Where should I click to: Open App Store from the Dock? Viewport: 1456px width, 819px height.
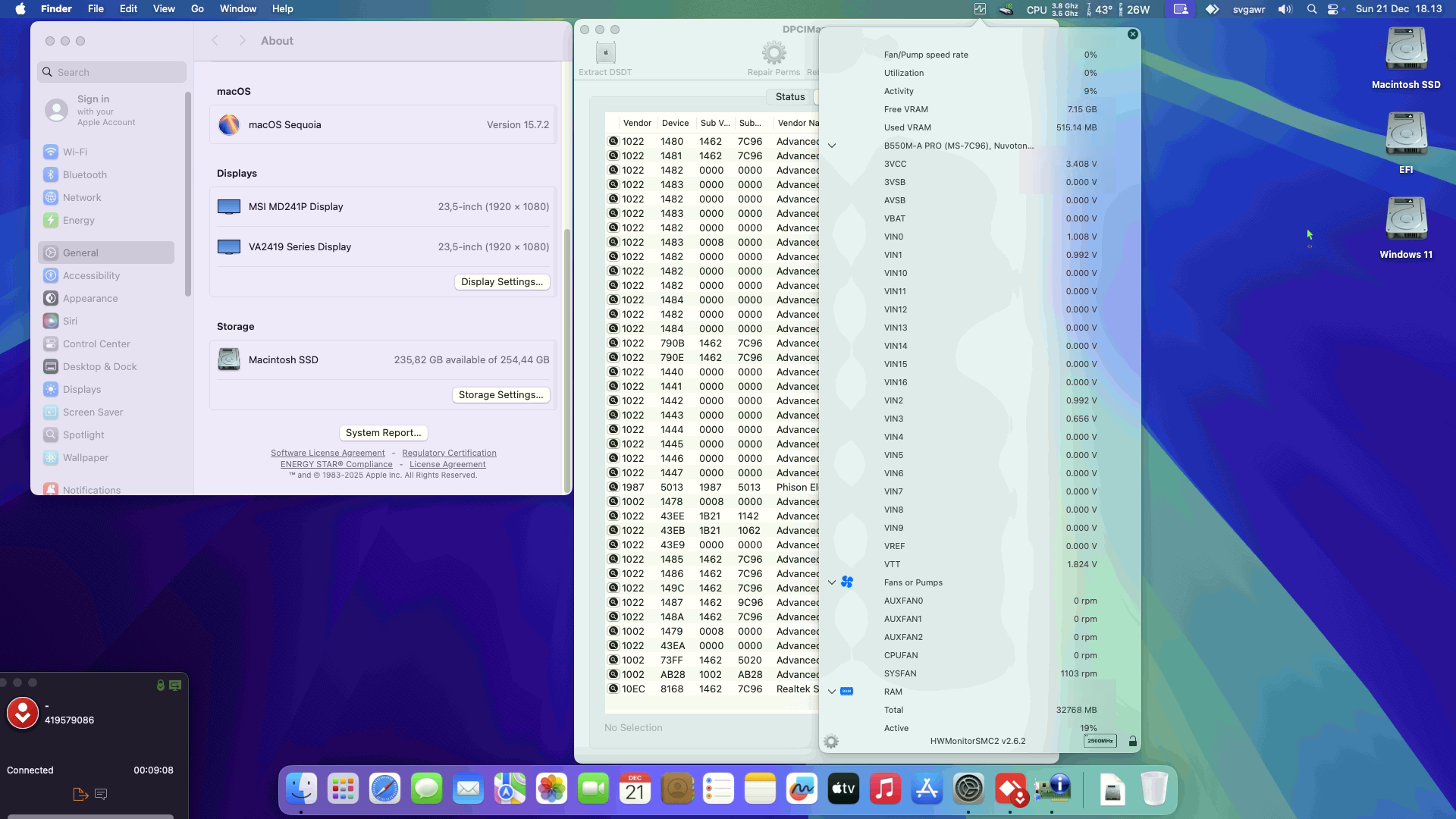(927, 789)
